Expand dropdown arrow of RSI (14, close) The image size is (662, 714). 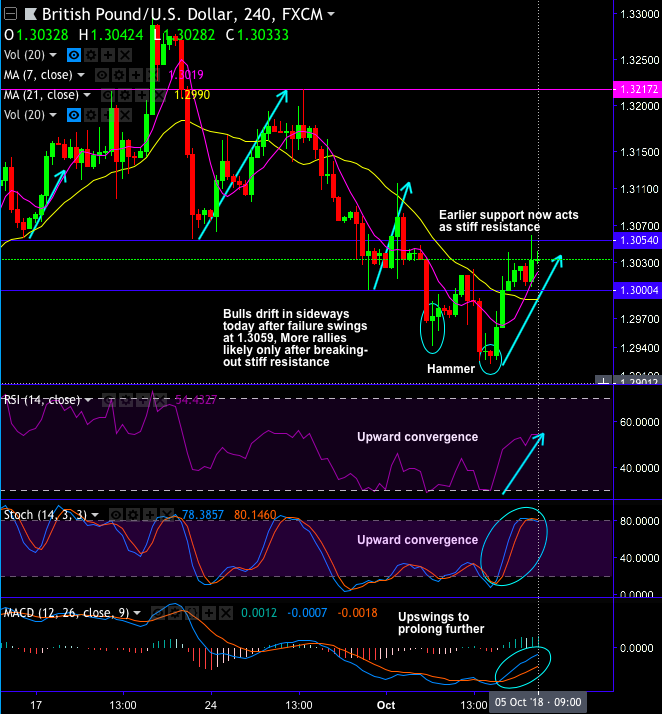[88, 400]
